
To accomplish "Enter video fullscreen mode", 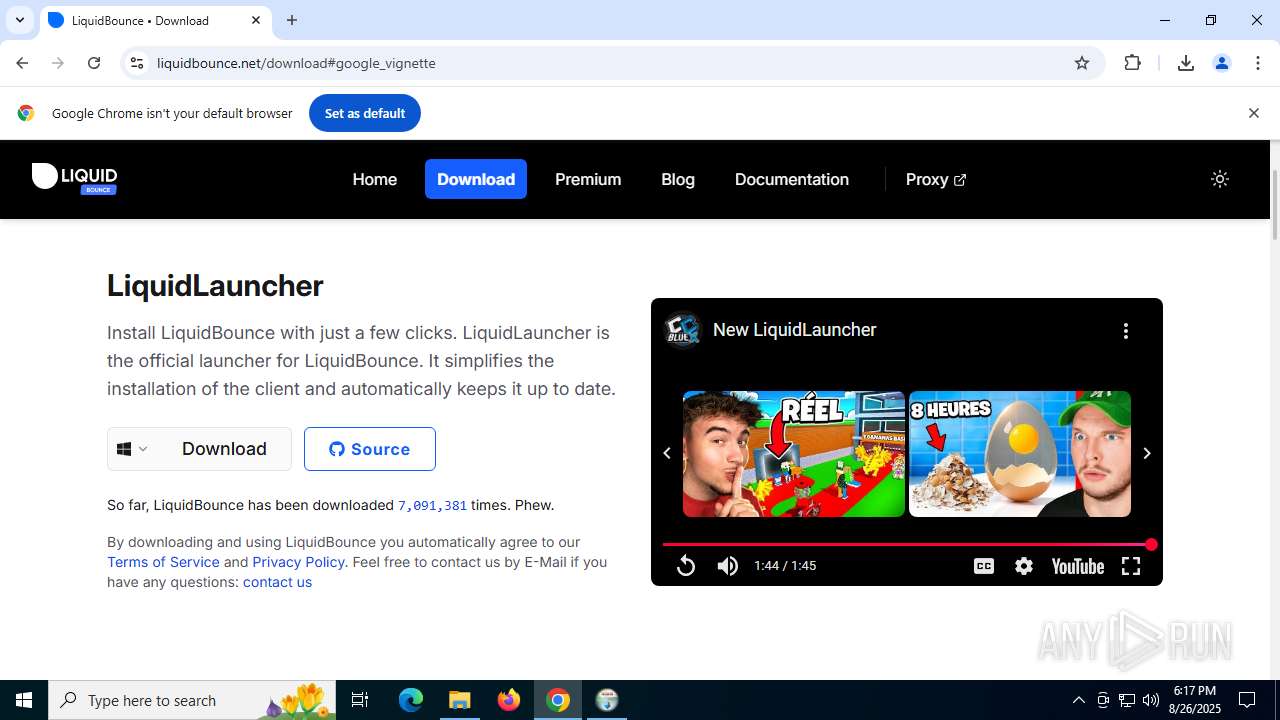I will [x=1131, y=566].
